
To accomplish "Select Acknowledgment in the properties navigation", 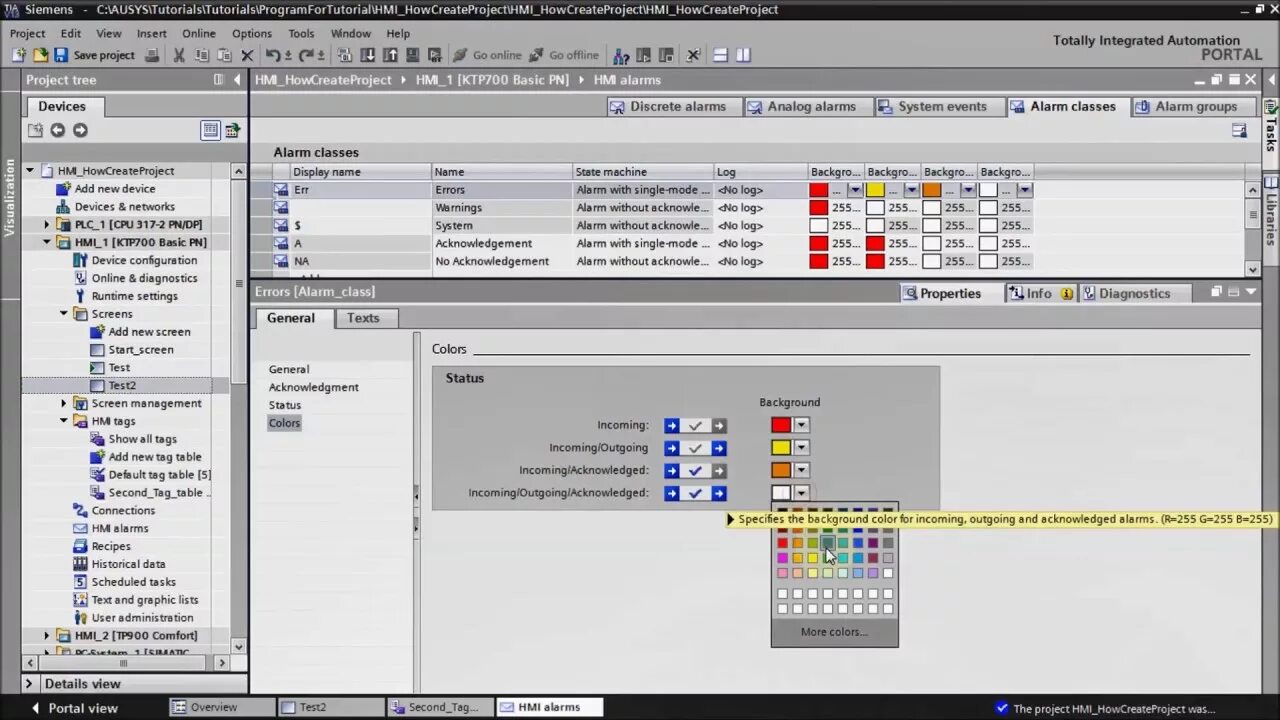I will (313, 387).
